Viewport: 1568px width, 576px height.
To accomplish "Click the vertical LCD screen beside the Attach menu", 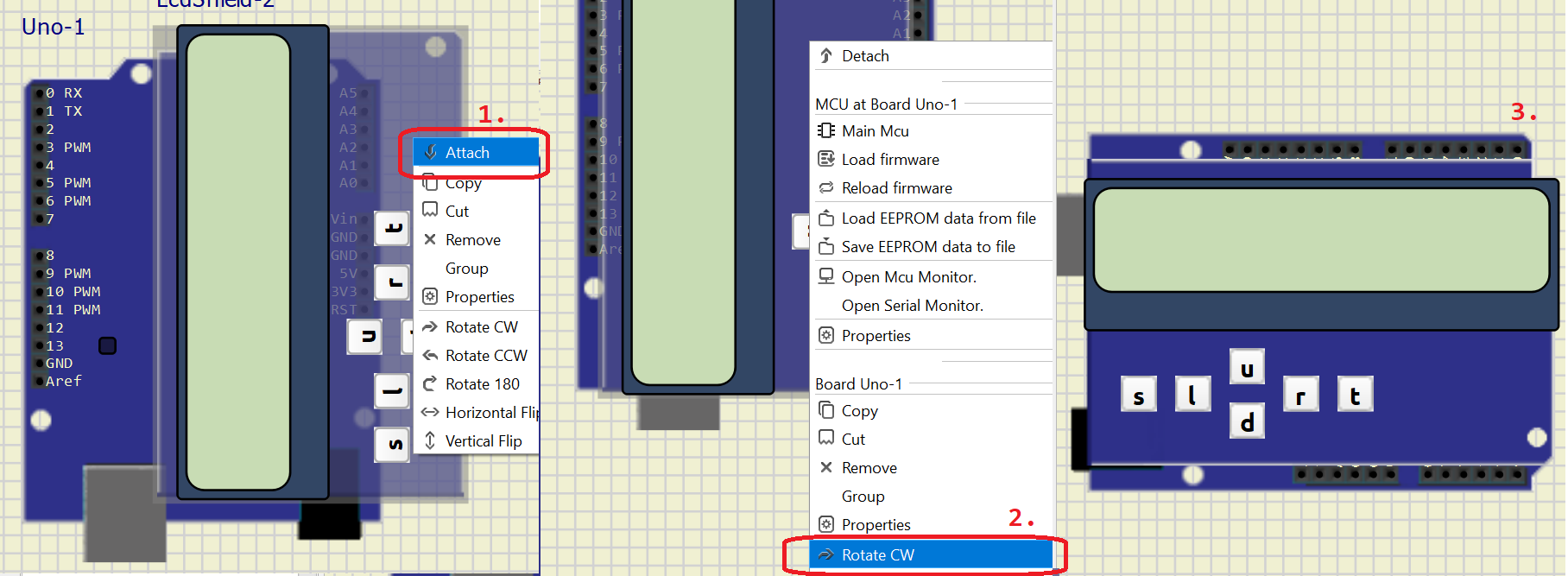I will tap(238, 262).
